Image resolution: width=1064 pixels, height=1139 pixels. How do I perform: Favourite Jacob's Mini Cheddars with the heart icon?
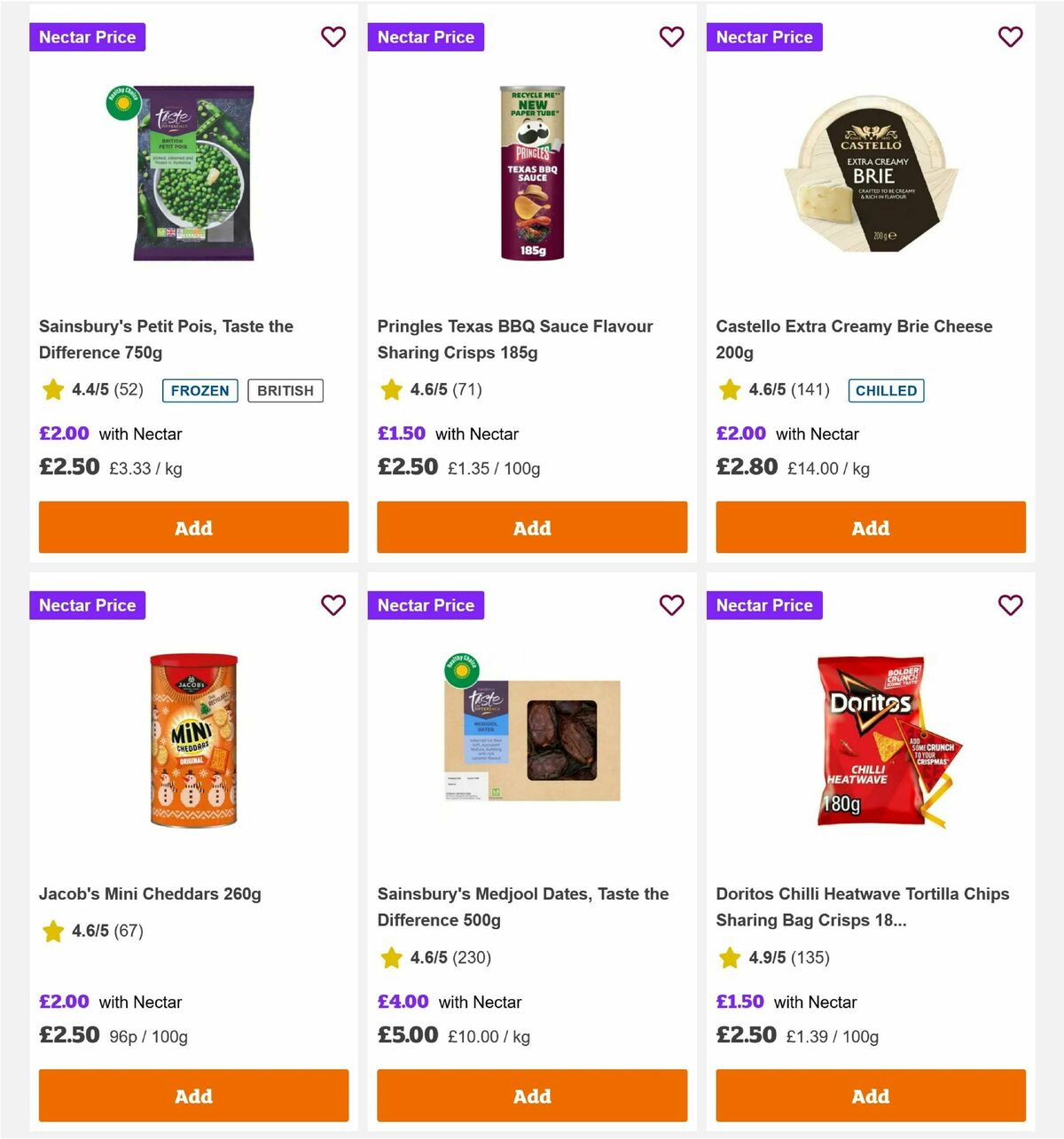coord(333,605)
